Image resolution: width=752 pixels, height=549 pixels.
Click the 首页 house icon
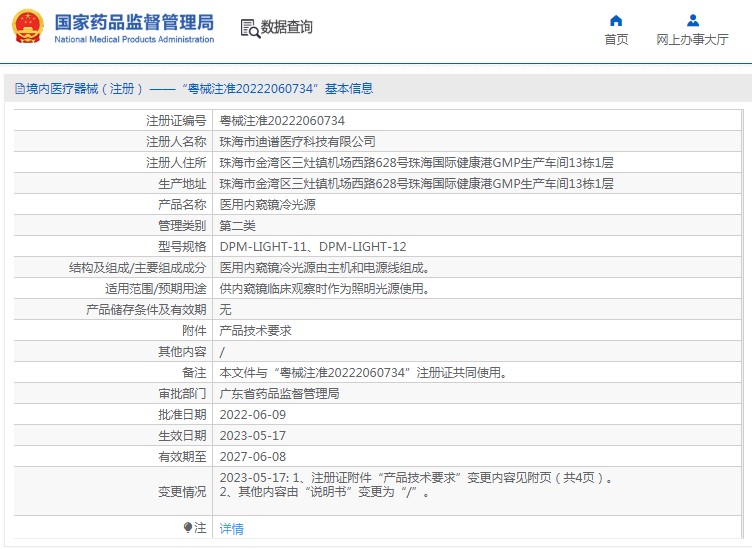[x=616, y=20]
